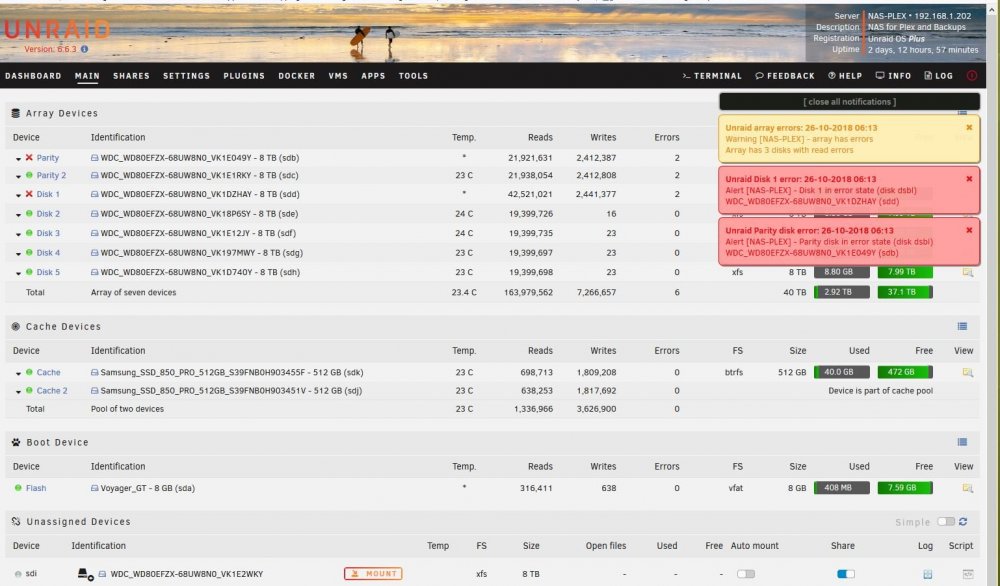1000x586 pixels.
Task: Click close all notifications
Action: coord(849,102)
